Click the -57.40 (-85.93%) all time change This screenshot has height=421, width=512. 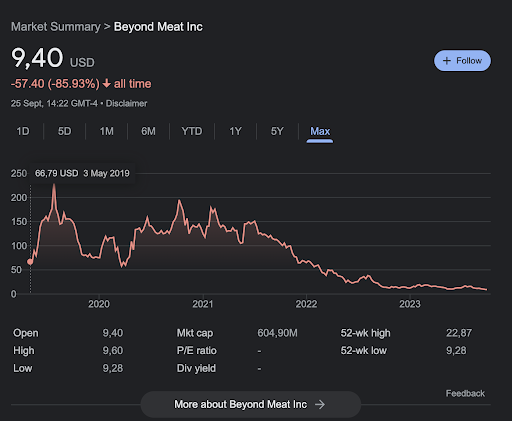tap(81, 84)
